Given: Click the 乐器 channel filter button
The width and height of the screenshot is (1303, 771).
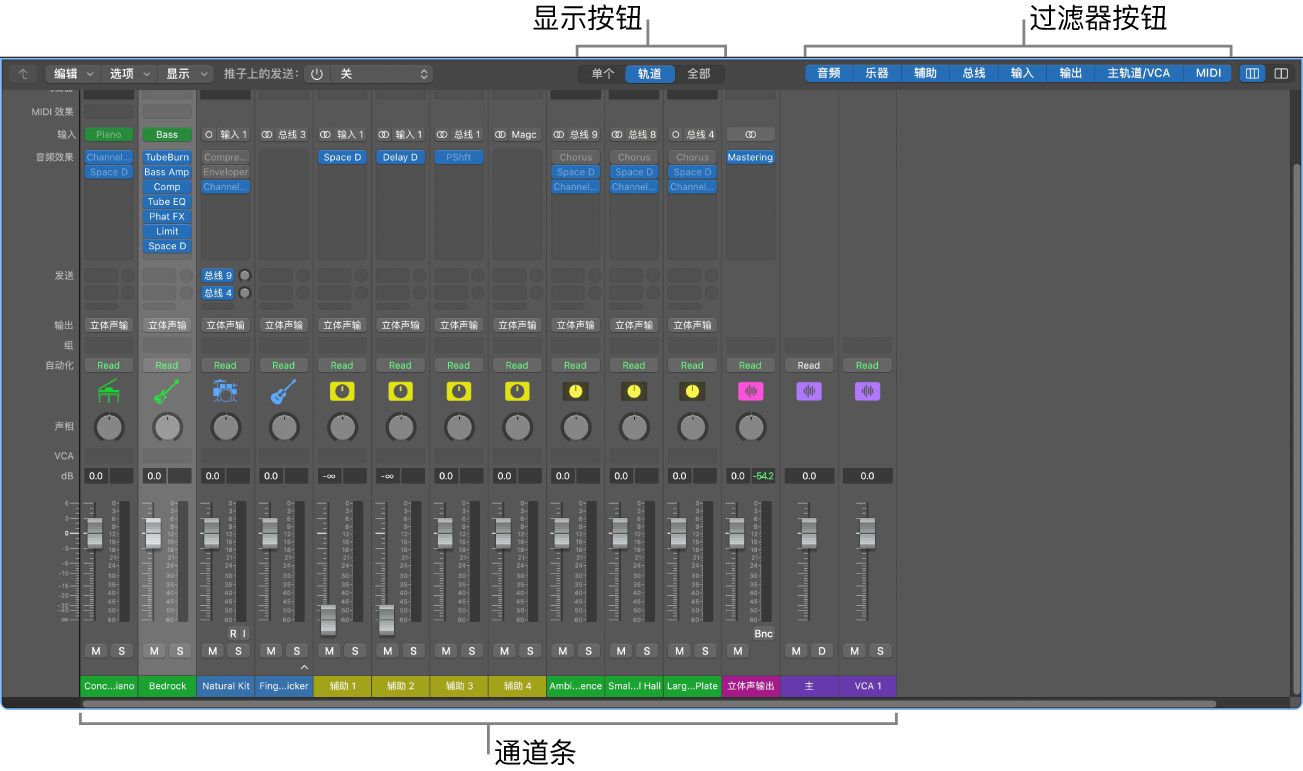Looking at the screenshot, I should (x=877, y=74).
